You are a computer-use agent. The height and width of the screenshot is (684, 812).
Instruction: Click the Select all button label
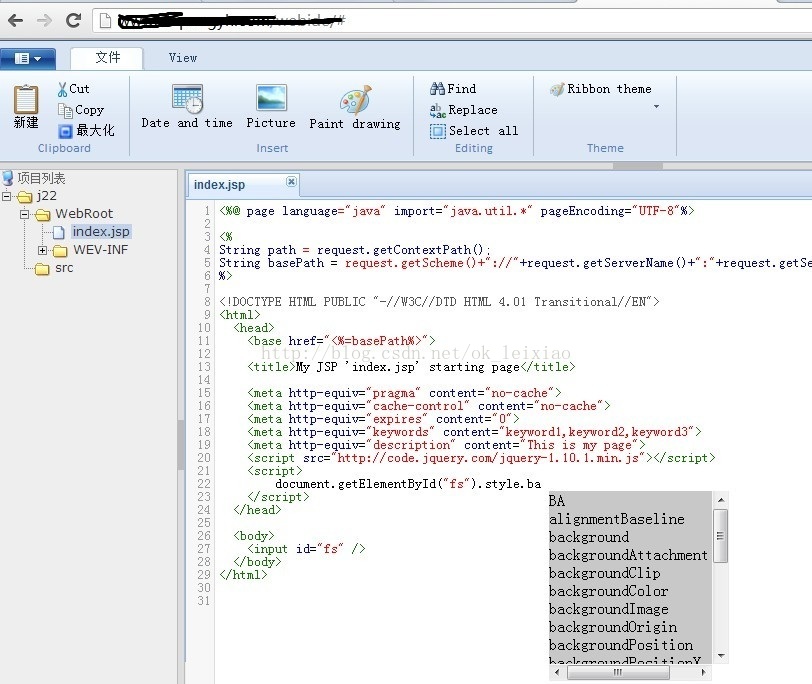pyautogui.click(x=483, y=130)
